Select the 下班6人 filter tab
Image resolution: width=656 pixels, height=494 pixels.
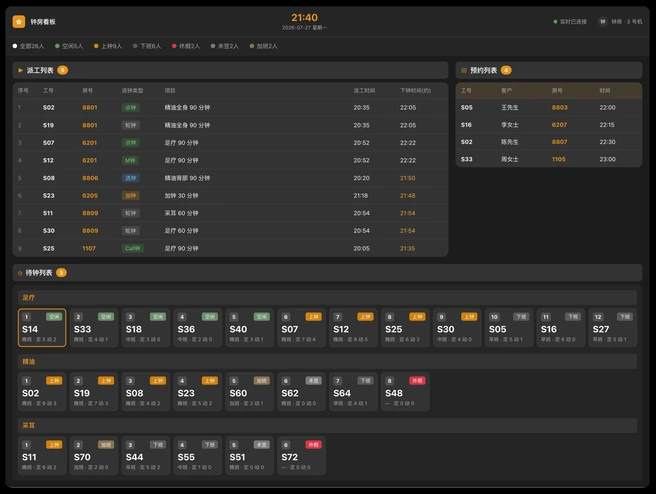[x=147, y=46]
